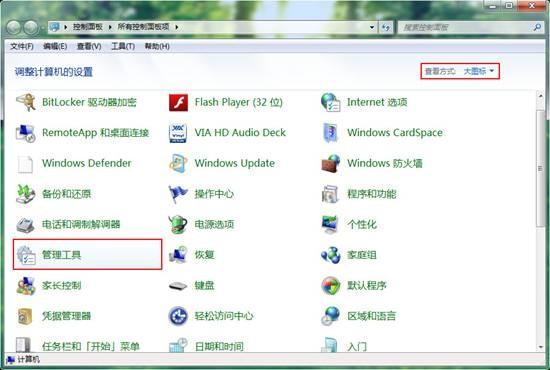
Task: Open the 凭据管理器 safe icon
Action: click(x=26, y=316)
